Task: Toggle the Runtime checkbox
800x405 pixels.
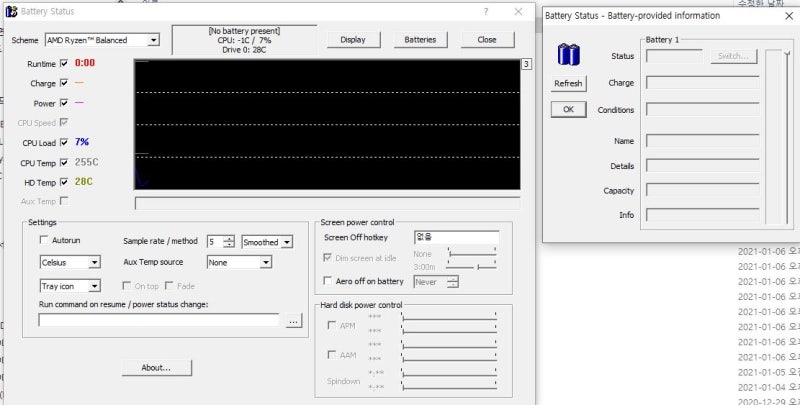Action: (65, 63)
